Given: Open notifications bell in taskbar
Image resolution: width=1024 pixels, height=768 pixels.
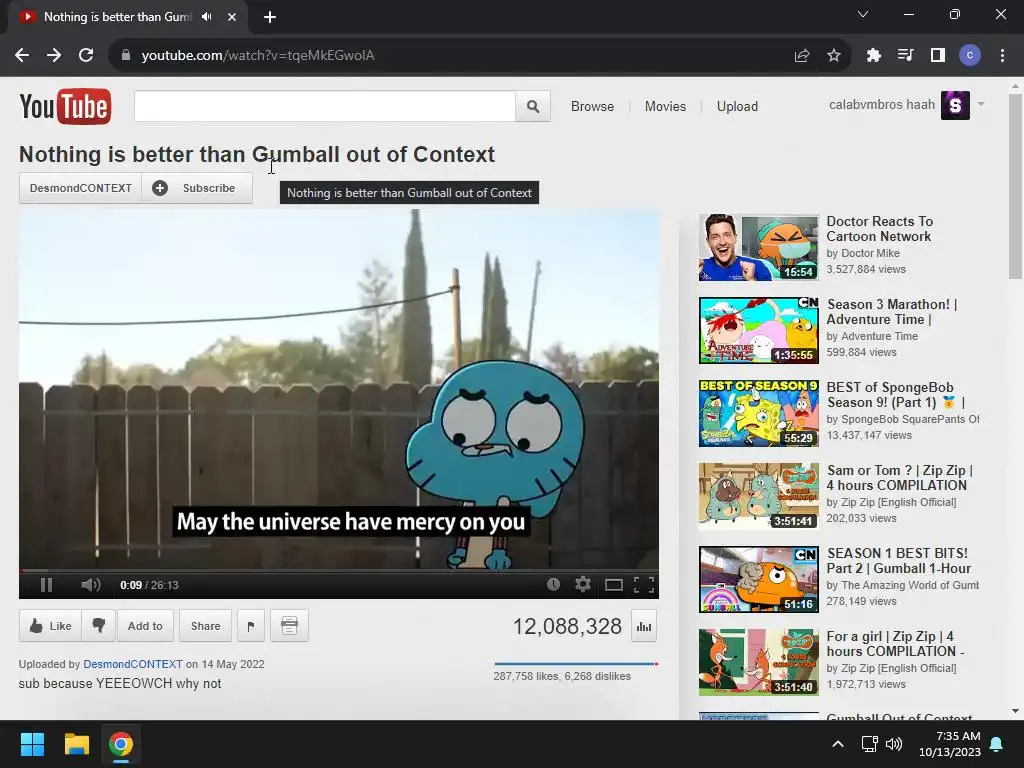Looking at the screenshot, I should [x=997, y=744].
